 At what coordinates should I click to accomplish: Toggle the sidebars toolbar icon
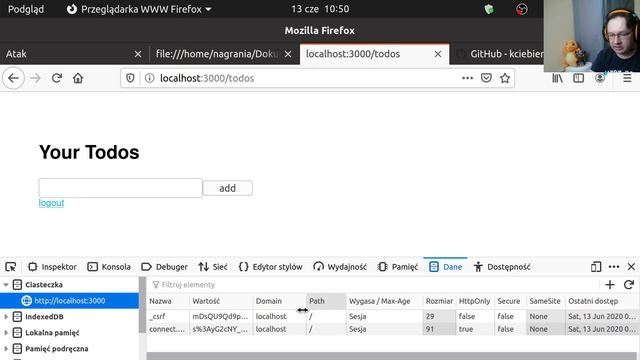point(578,78)
